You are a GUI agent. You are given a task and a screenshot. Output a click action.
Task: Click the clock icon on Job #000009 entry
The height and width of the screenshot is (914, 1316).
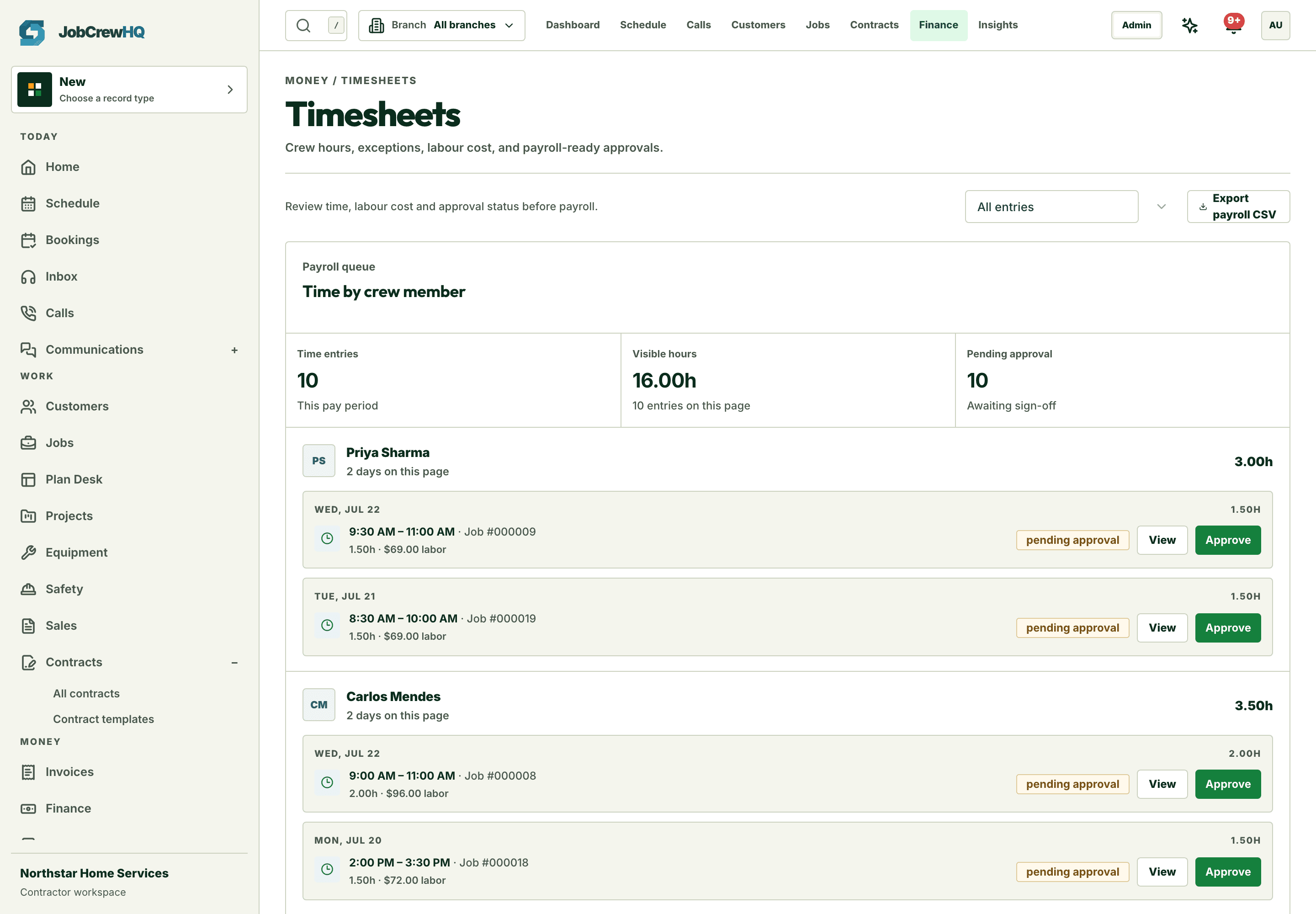click(x=327, y=538)
